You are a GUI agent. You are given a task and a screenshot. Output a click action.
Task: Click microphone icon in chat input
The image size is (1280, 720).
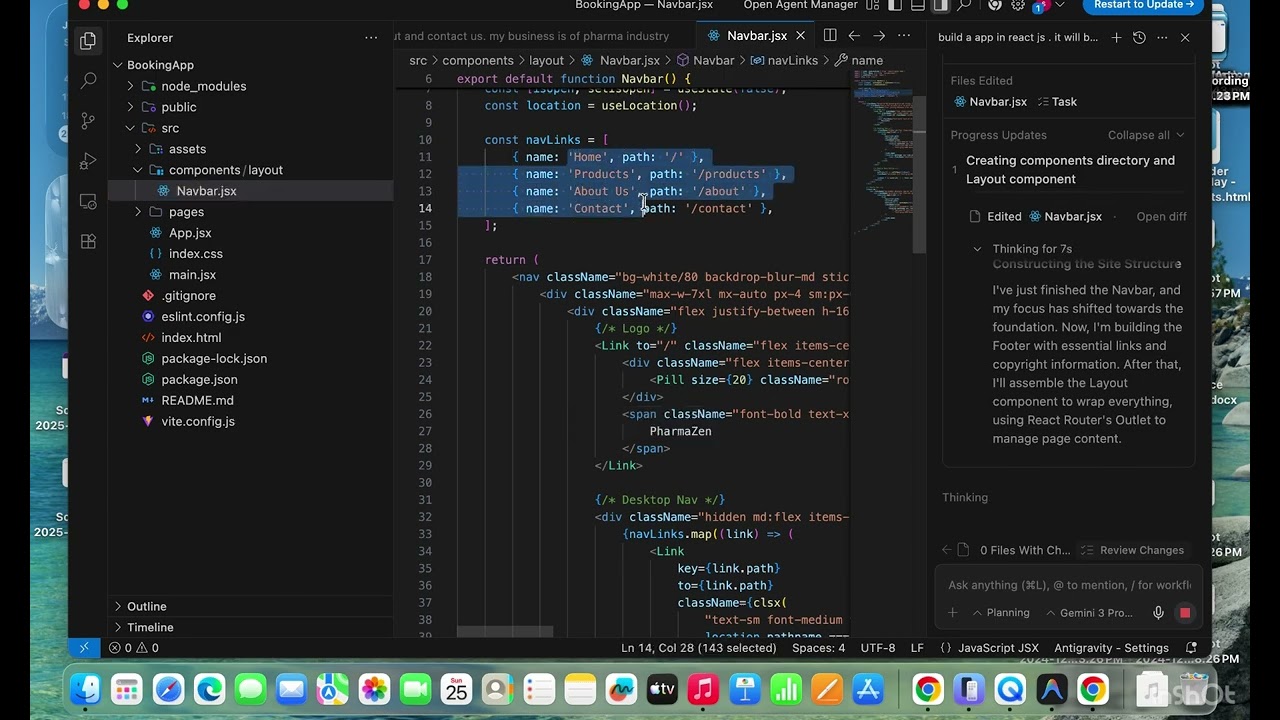(1158, 613)
